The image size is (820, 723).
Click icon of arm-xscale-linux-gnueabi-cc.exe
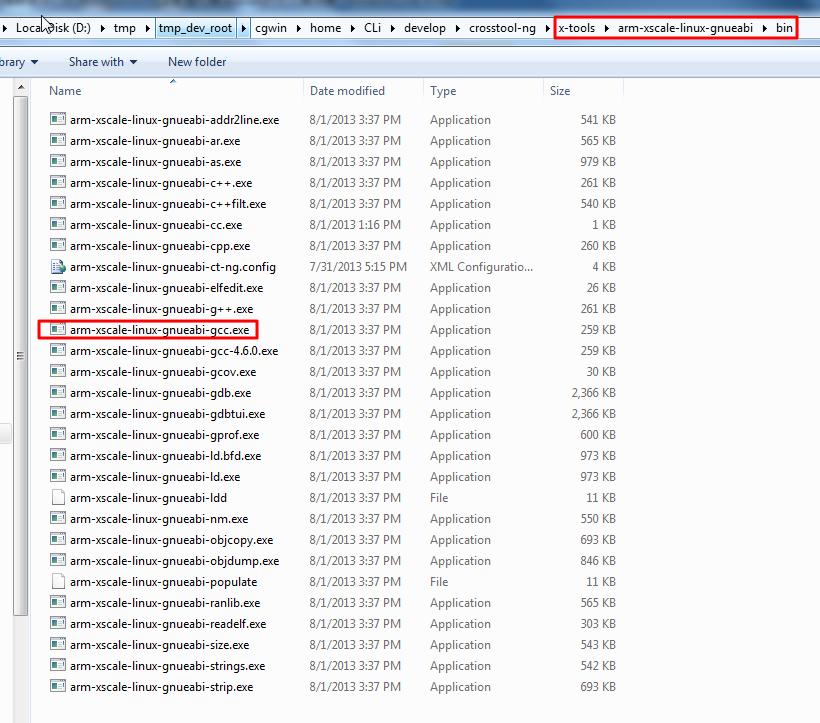coord(58,224)
